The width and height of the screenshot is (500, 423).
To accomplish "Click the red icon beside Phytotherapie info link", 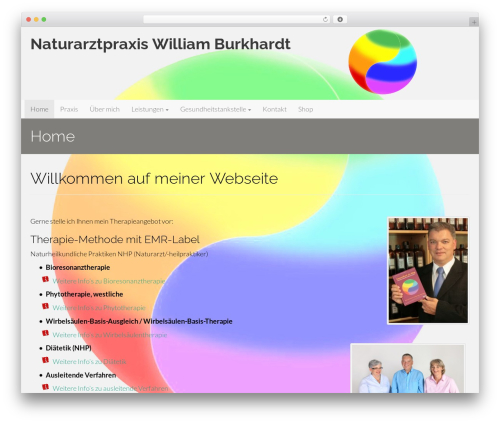I will coord(45,306).
